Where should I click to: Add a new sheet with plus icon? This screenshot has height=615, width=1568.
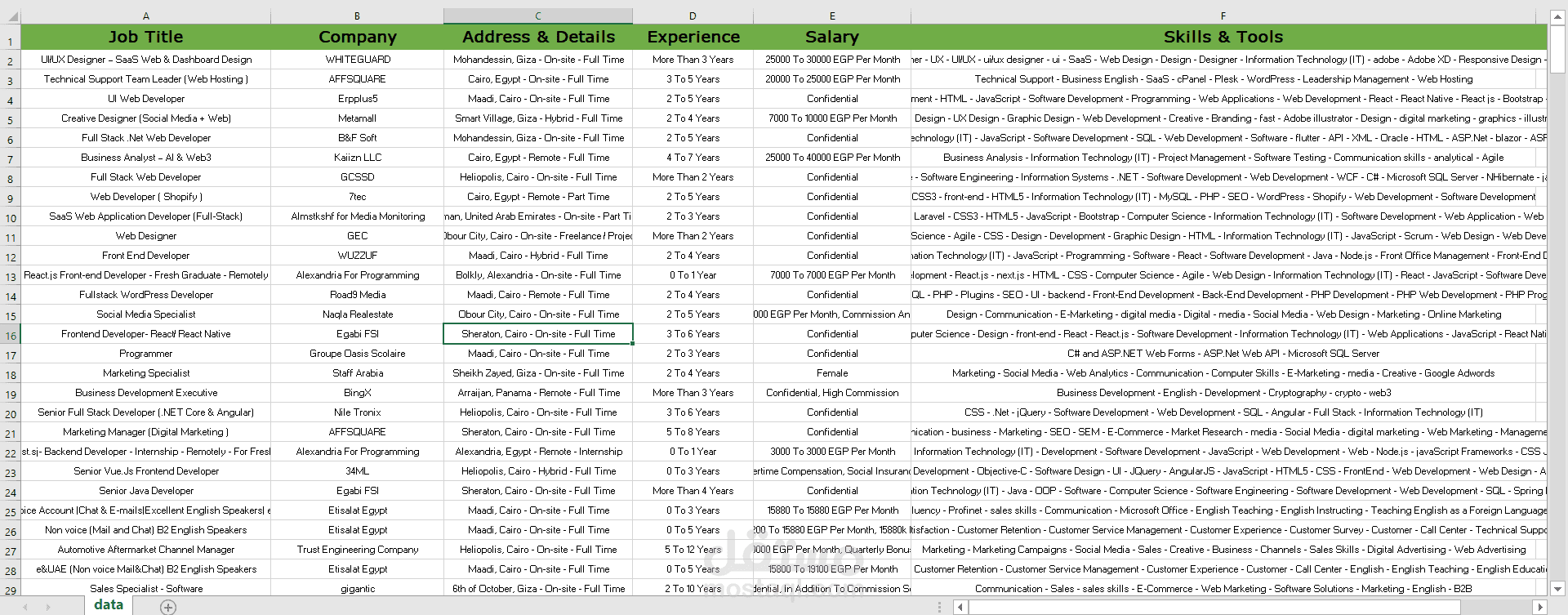click(x=168, y=607)
